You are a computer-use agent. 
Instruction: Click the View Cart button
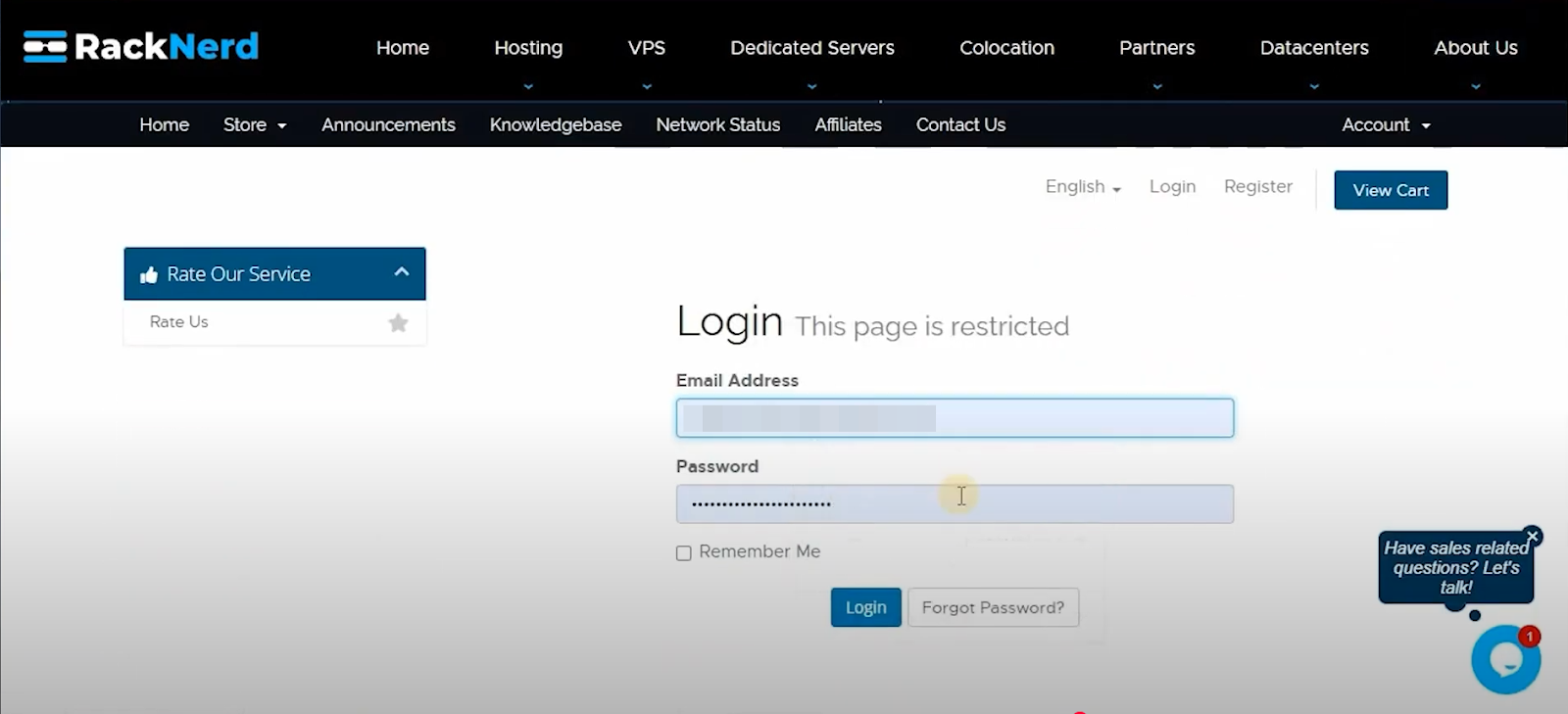(x=1391, y=190)
